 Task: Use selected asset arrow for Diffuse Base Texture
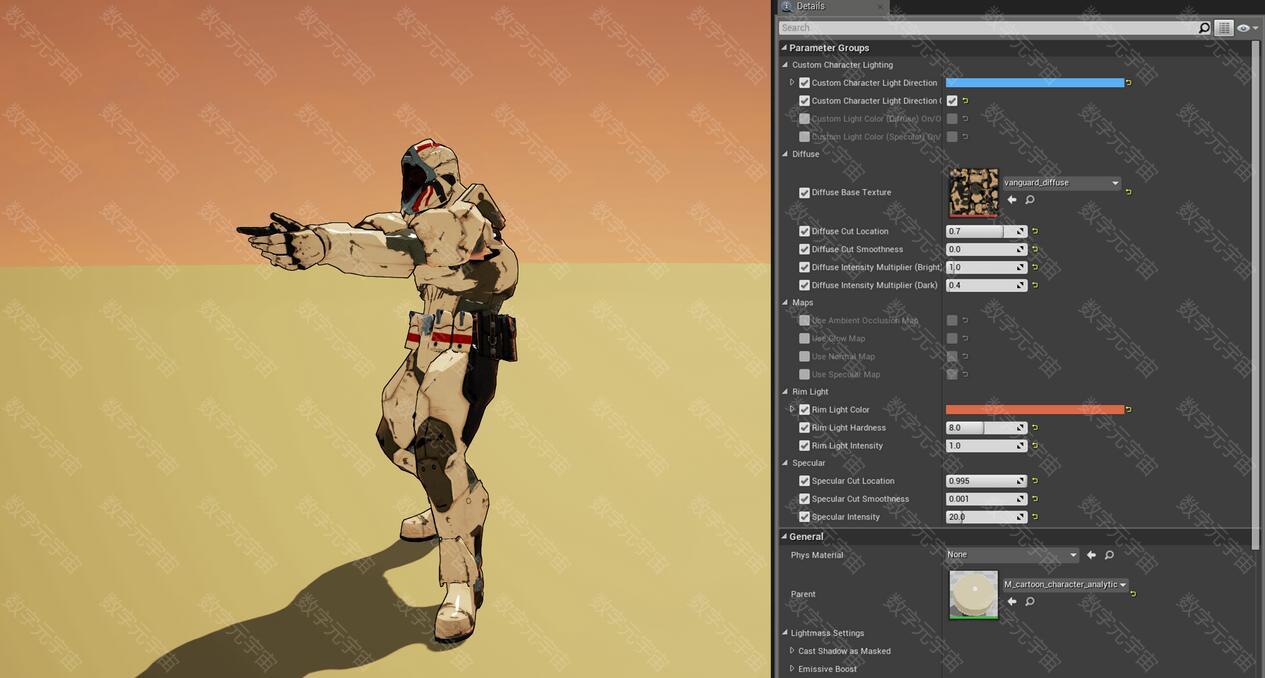(x=1012, y=200)
